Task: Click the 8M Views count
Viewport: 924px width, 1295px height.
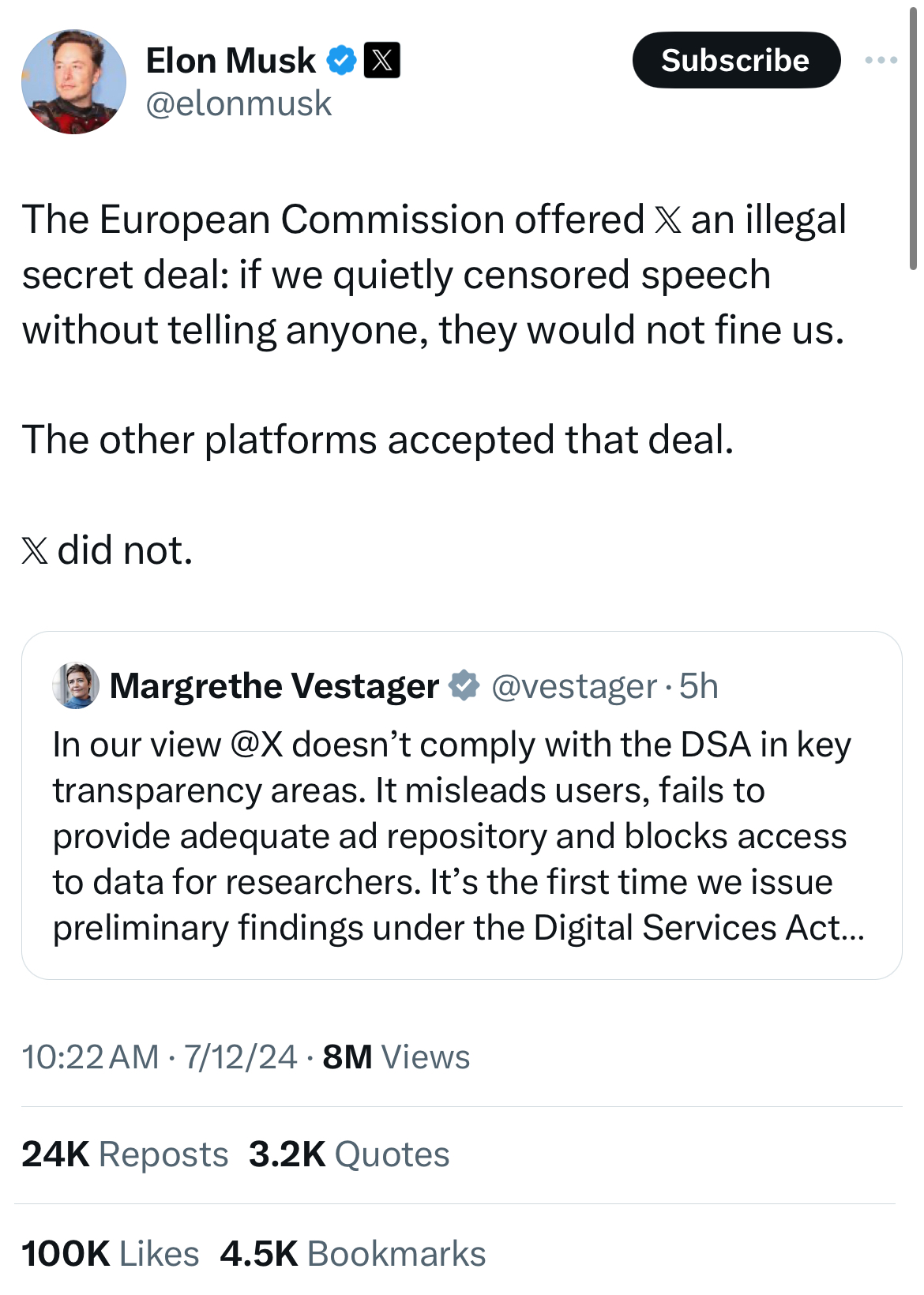Action: pyautogui.click(x=396, y=1057)
